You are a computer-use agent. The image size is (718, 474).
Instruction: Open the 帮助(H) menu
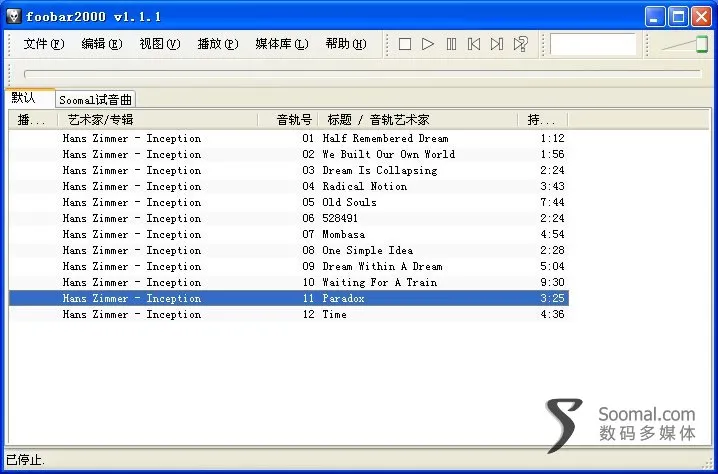coord(346,44)
